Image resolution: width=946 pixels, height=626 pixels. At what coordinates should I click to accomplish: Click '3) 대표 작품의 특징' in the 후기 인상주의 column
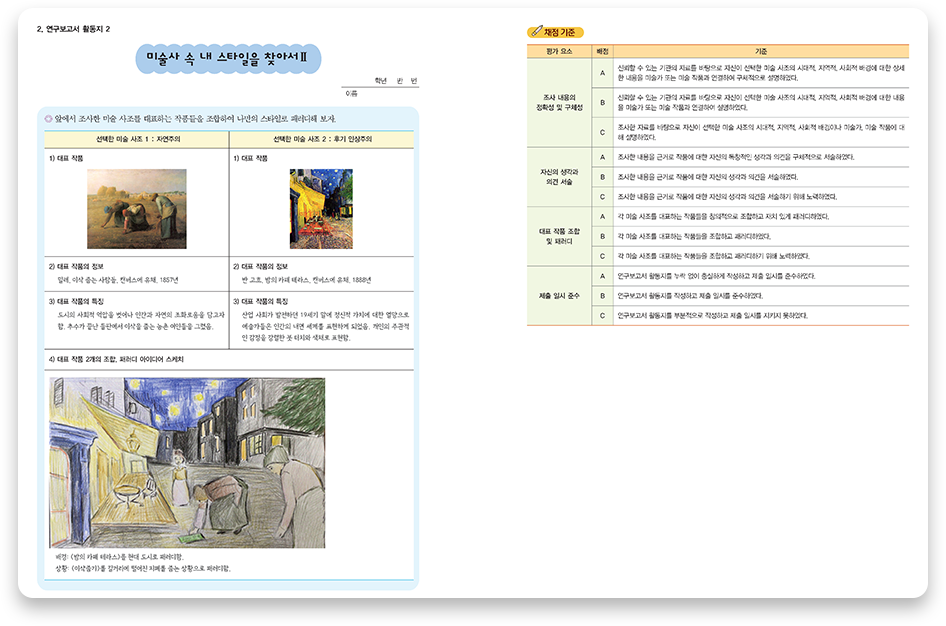tap(261, 302)
